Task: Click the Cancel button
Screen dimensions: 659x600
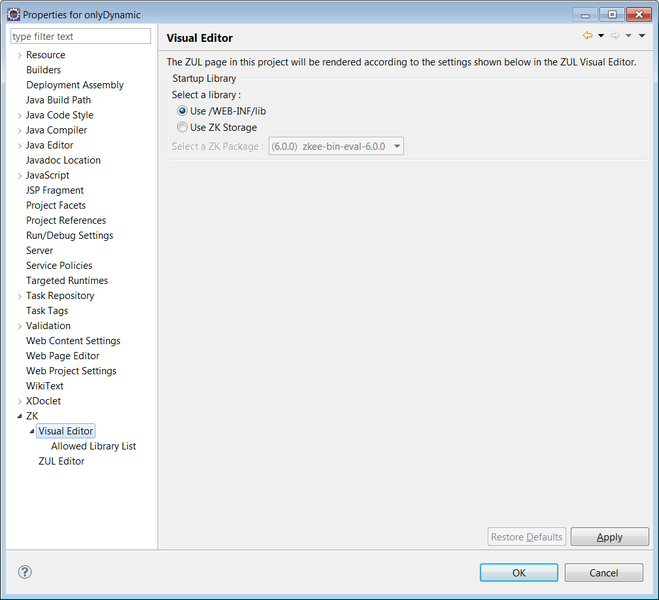Action: point(603,573)
